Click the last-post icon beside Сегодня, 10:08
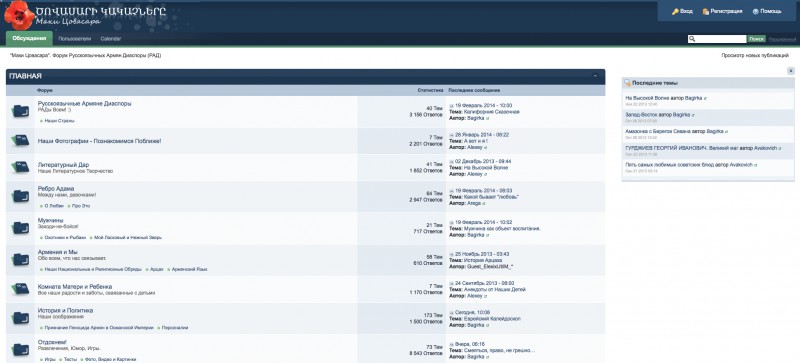The height and width of the screenshot is (363, 800). pos(452,312)
